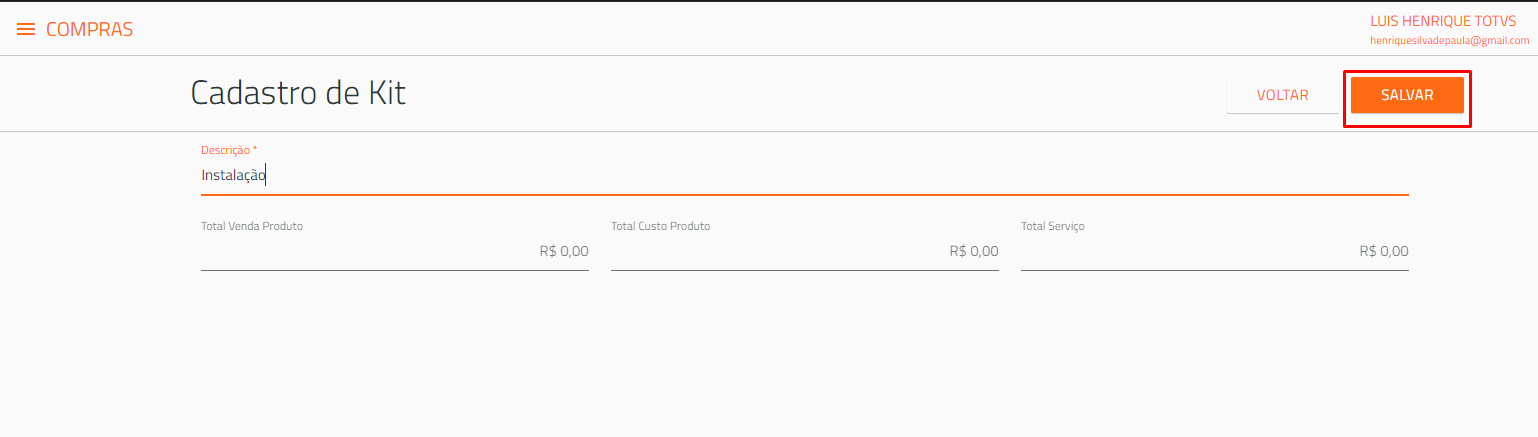1538x437 pixels.
Task: Select the Total Custo Produto field
Action: coord(805,251)
